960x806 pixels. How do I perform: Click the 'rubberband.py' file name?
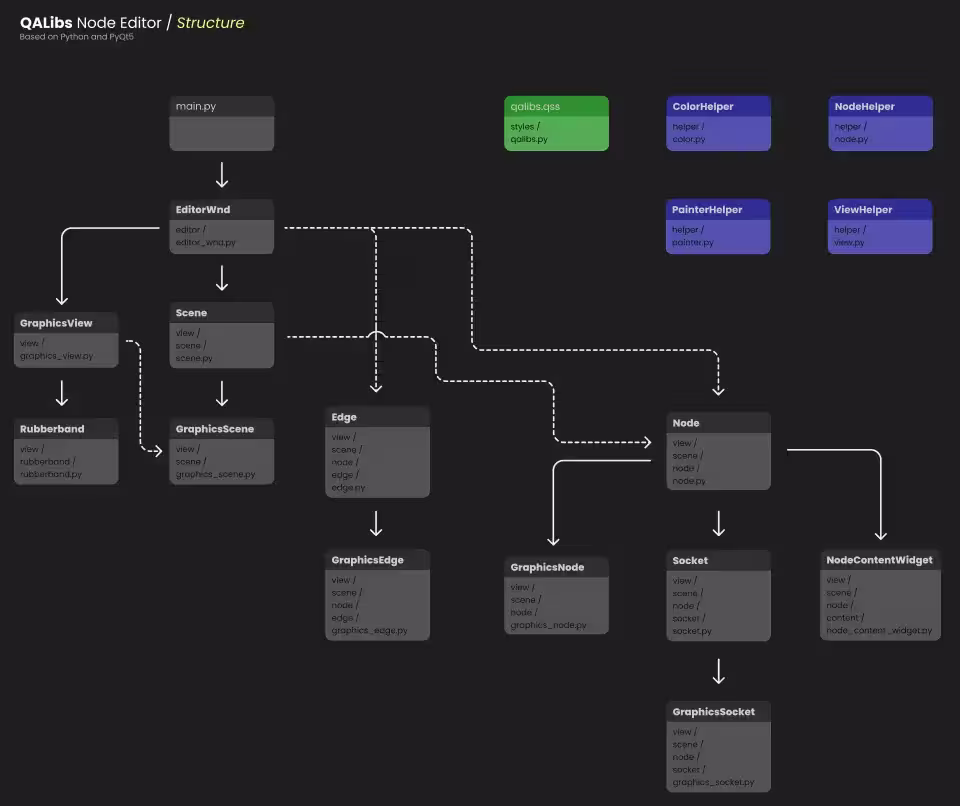tap(51, 474)
